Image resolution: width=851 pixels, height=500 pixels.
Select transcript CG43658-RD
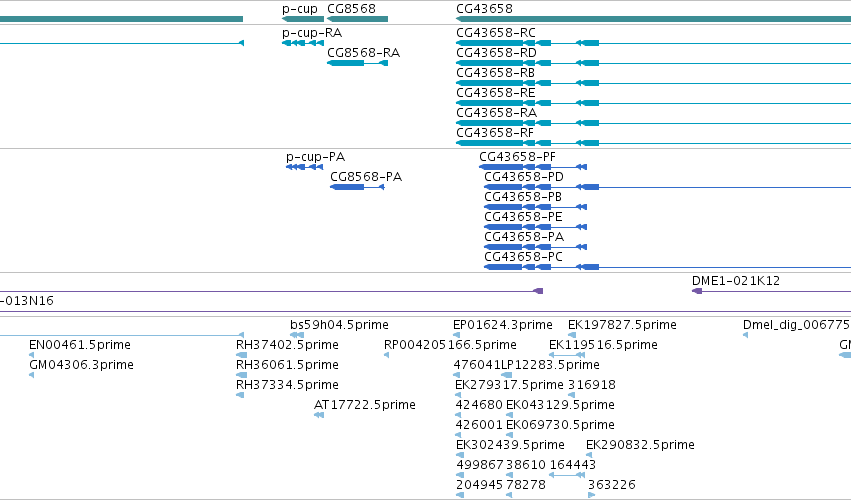496,53
